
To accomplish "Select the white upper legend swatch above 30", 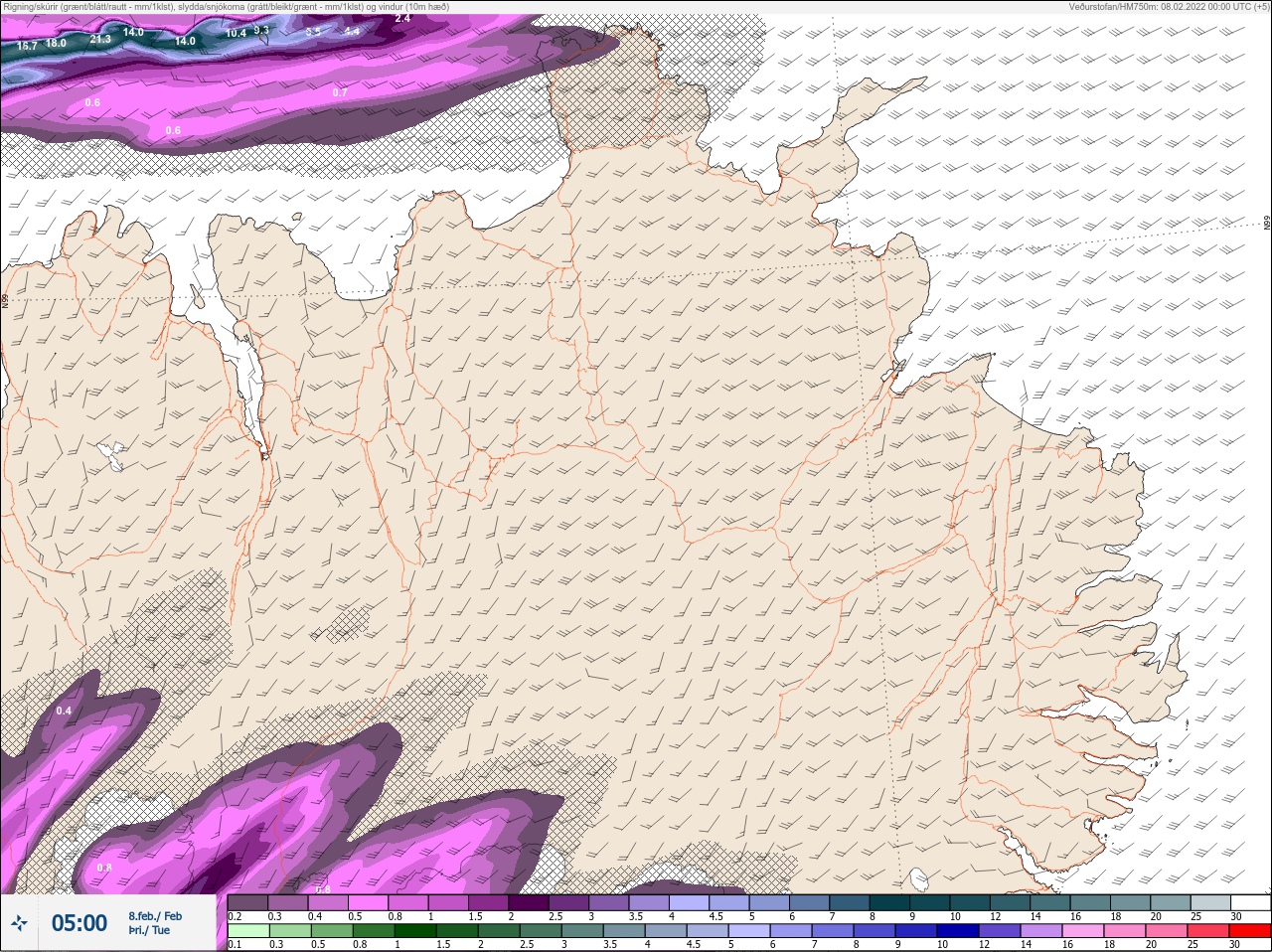I will click(1250, 902).
